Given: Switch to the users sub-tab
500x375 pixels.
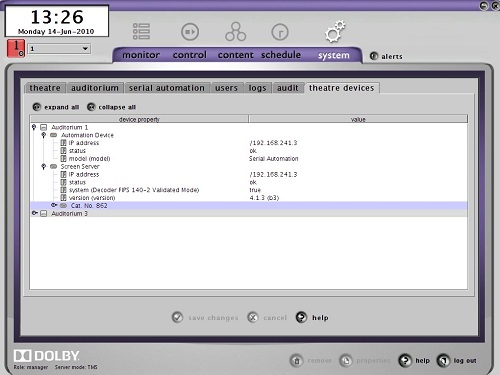Looking at the screenshot, I should click(x=226, y=88).
